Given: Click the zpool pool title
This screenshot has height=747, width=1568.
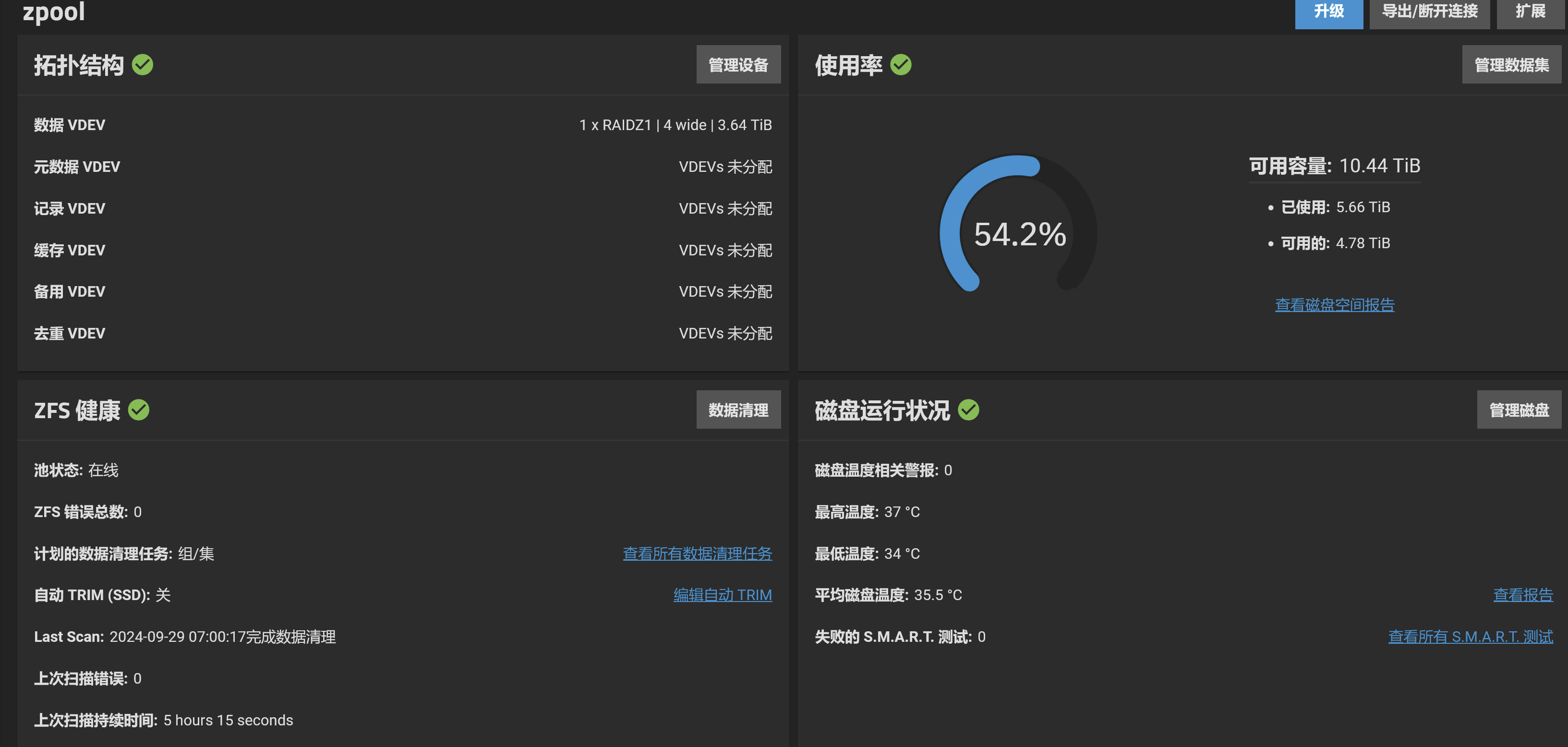Looking at the screenshot, I should 54,11.
